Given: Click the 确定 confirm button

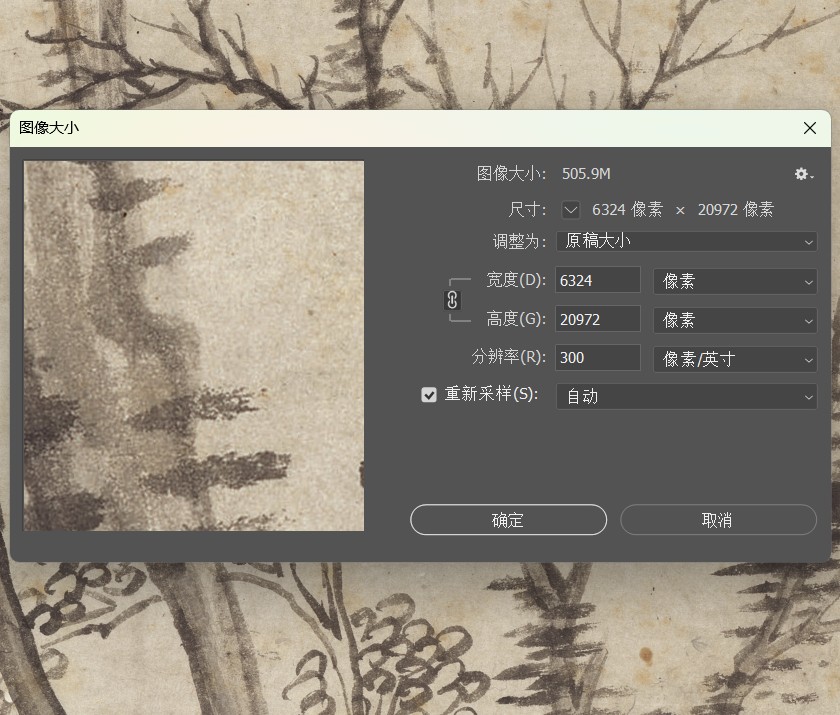Looking at the screenshot, I should [x=508, y=520].
